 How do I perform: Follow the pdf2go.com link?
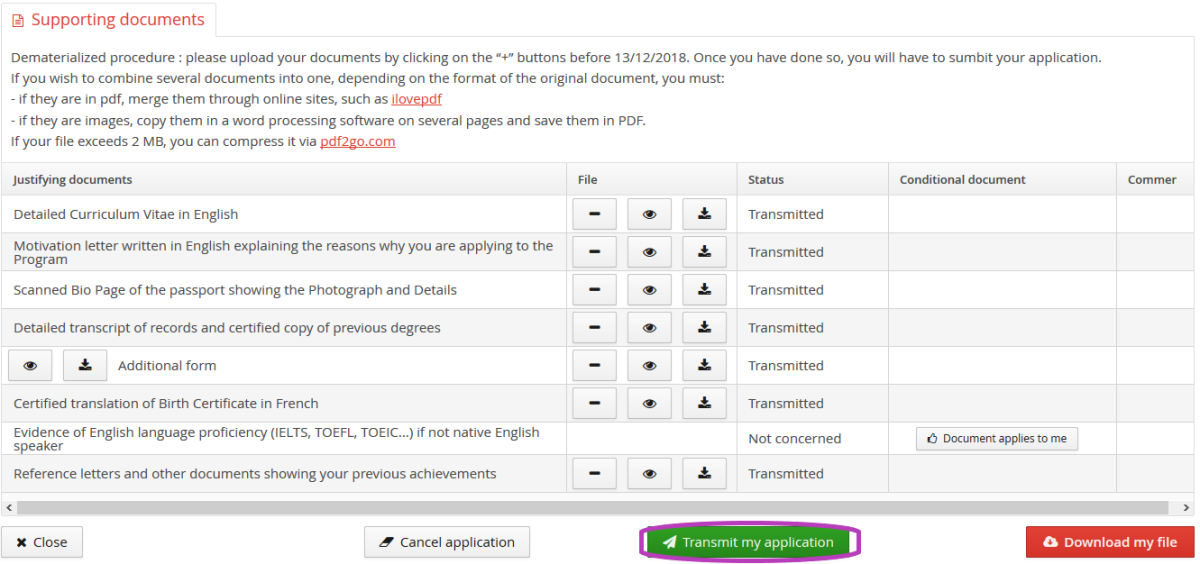click(x=357, y=142)
